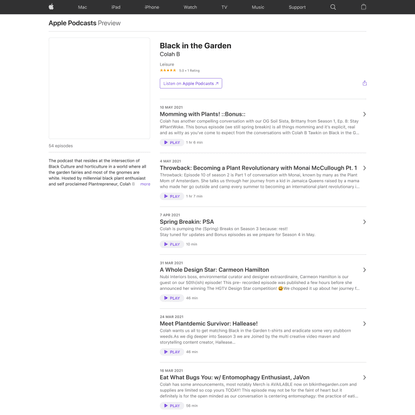Open Momming with Plants! ::Bonus:: title

coord(202,114)
